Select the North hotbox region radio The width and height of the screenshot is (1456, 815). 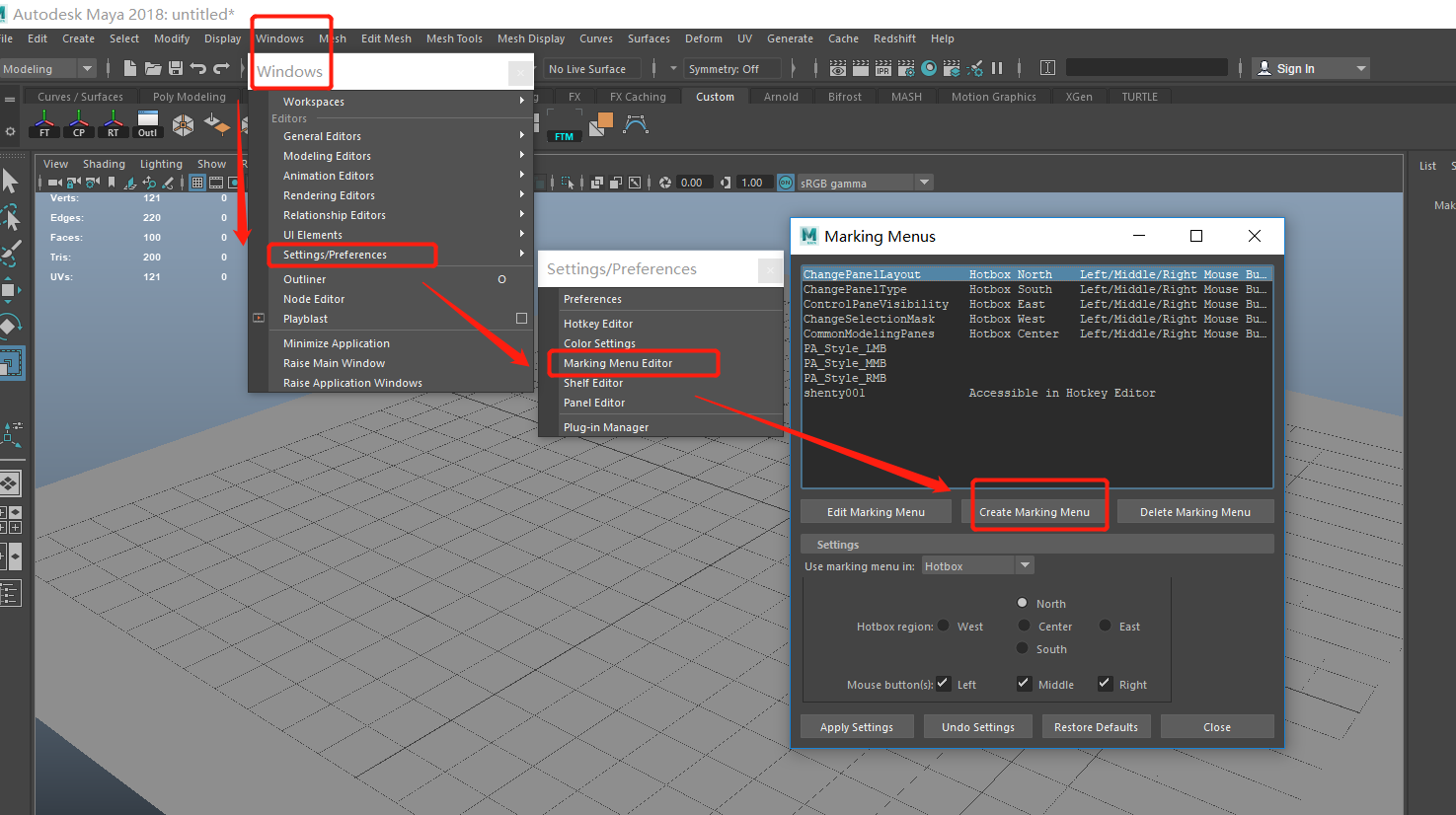1023,603
